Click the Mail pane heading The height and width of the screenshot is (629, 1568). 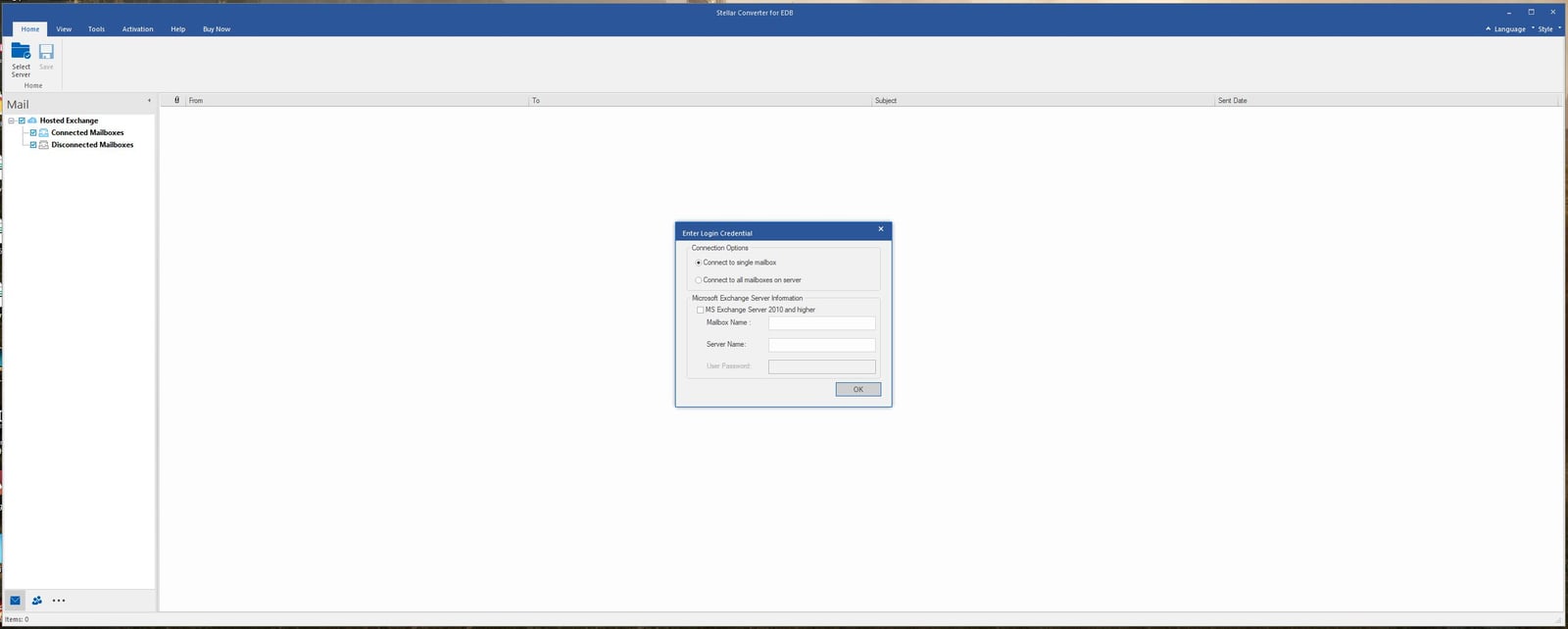click(18, 105)
